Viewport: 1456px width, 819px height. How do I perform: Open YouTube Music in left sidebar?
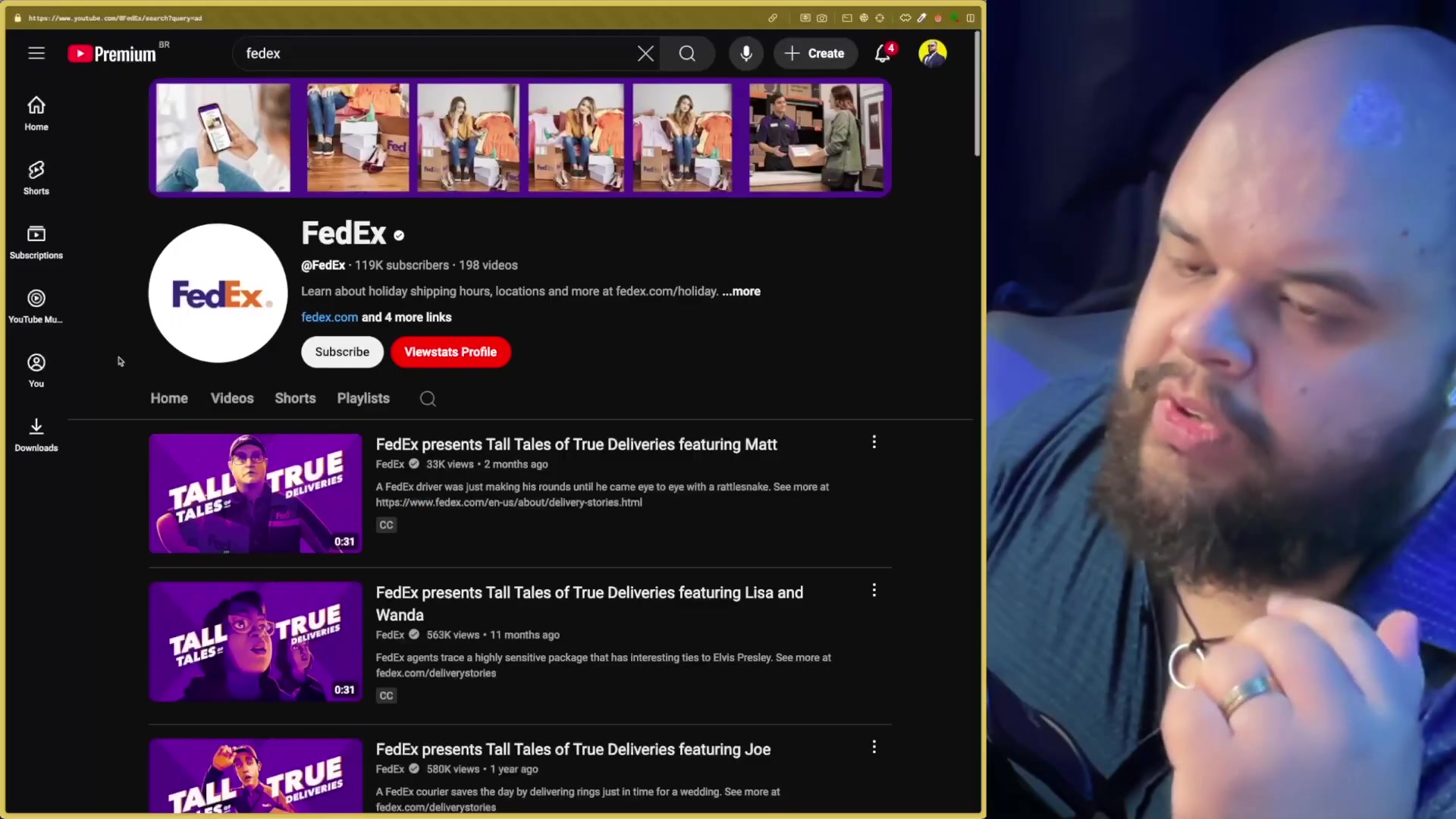tap(36, 306)
